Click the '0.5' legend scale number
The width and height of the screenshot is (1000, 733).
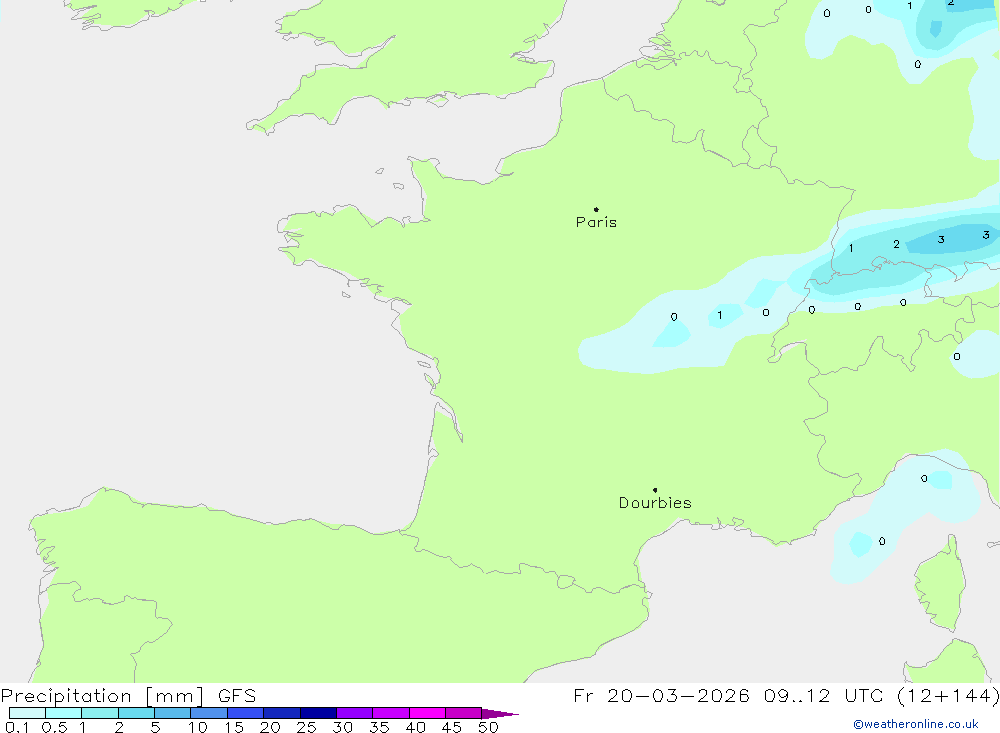coord(54,727)
